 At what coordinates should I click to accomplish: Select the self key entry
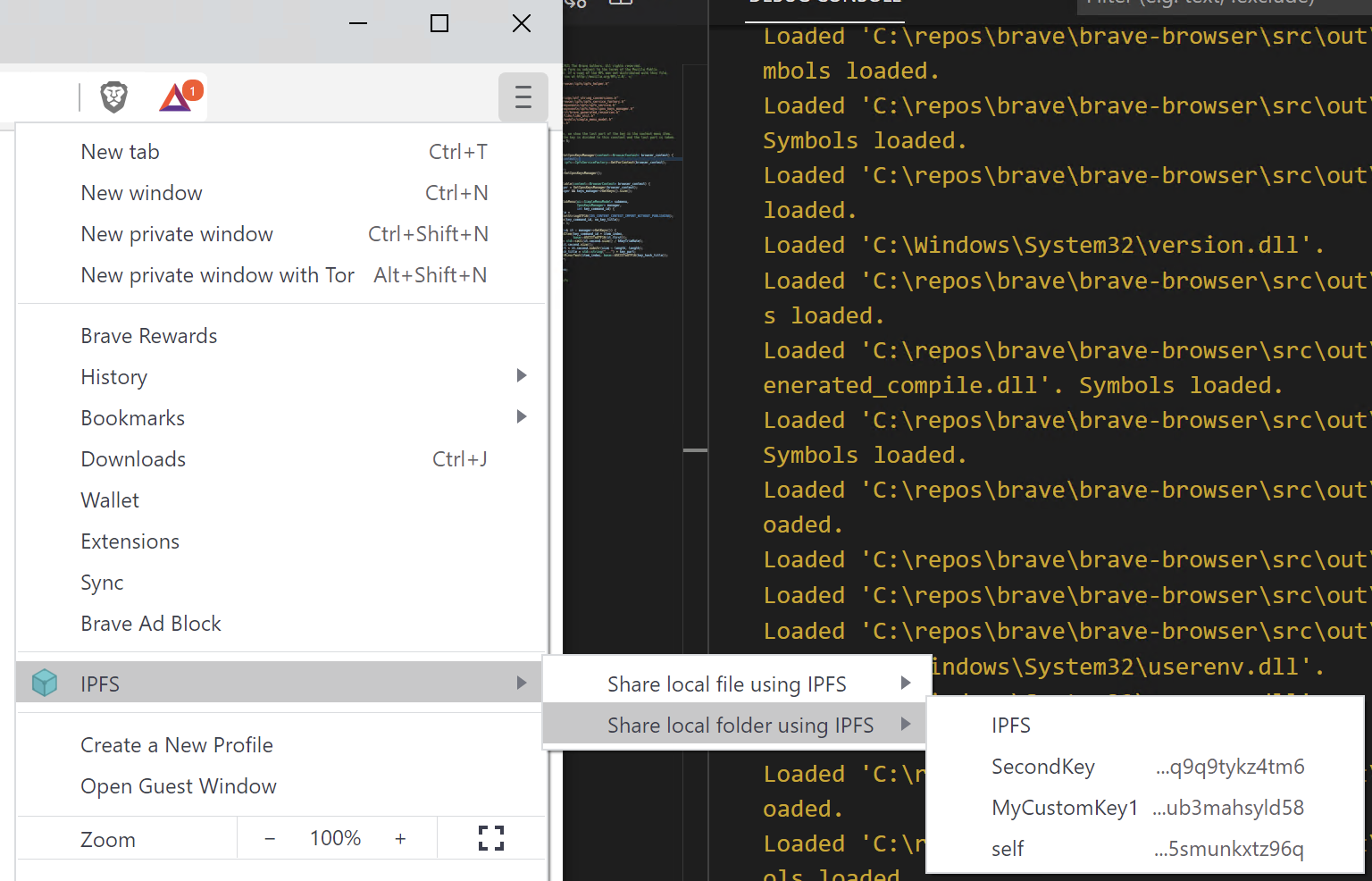coord(1146,849)
